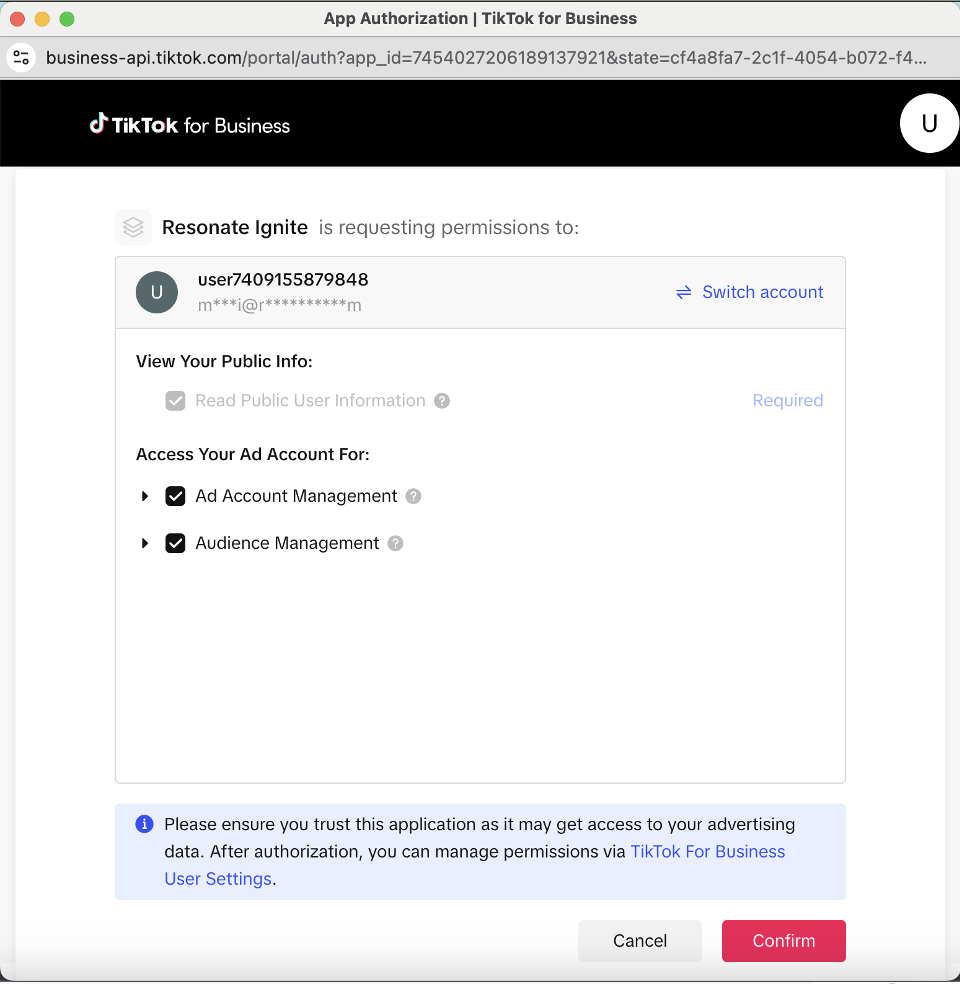The width and height of the screenshot is (960, 984).
Task: Click the blue info icon in notice
Action: coord(144,824)
